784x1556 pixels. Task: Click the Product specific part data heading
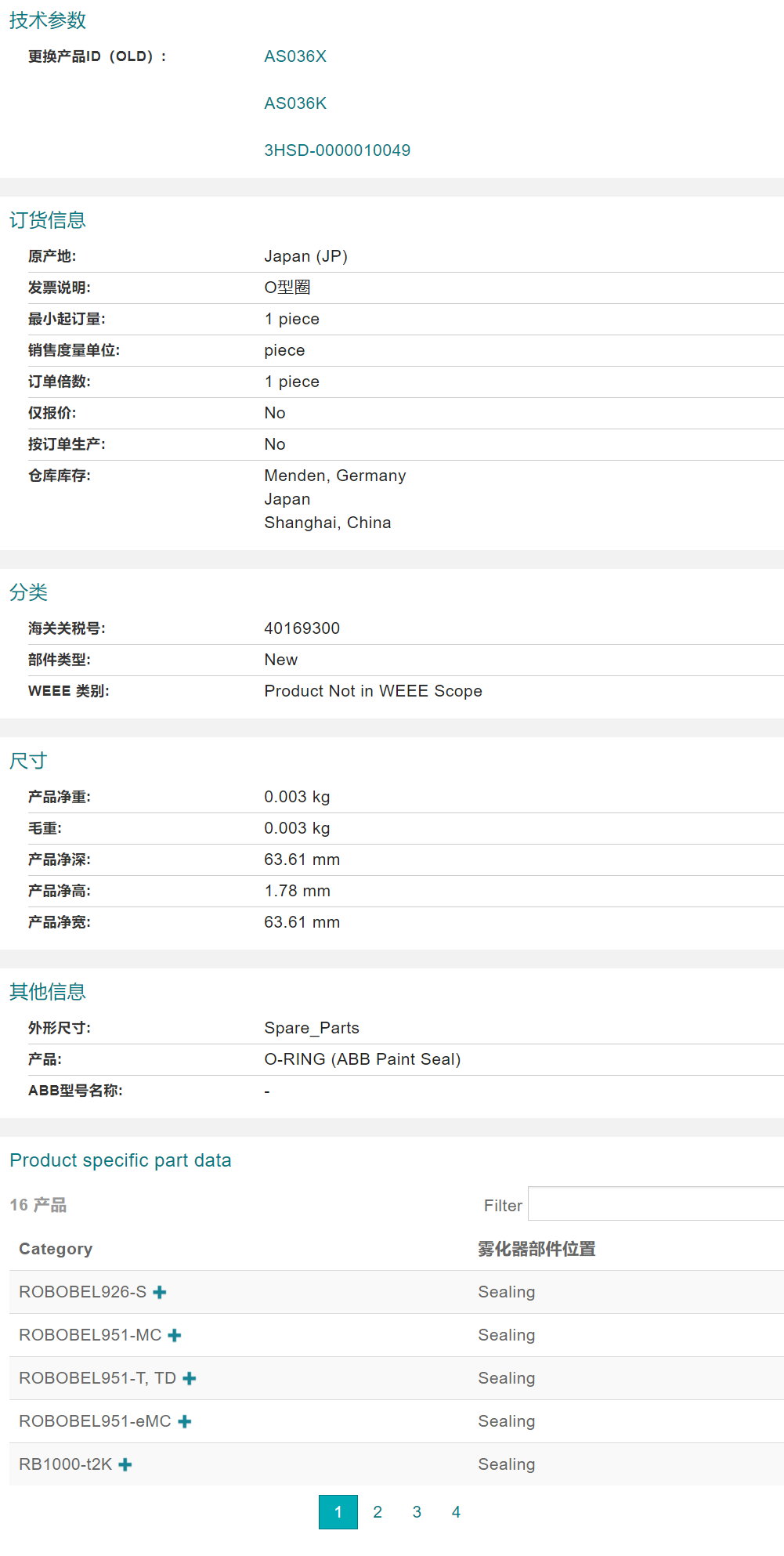[121, 1160]
